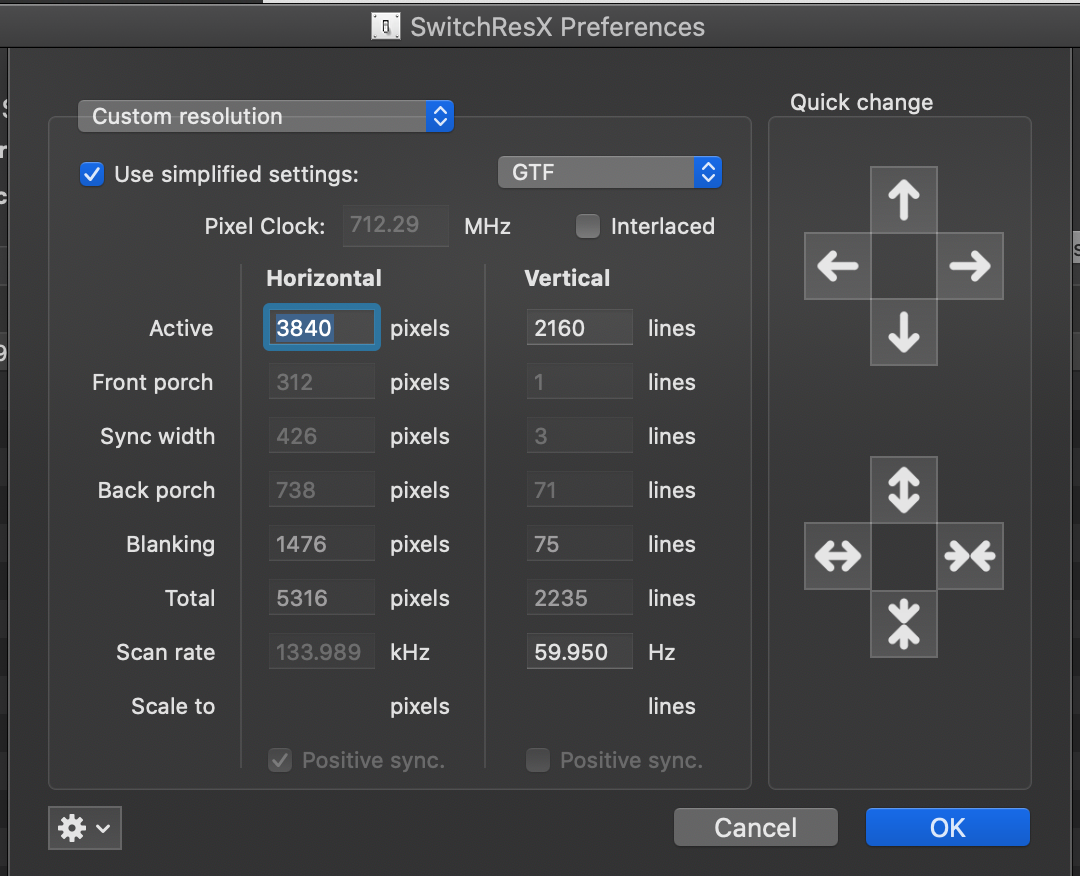Open the GTF timing standard dropdown
1080x876 pixels.
pos(609,172)
